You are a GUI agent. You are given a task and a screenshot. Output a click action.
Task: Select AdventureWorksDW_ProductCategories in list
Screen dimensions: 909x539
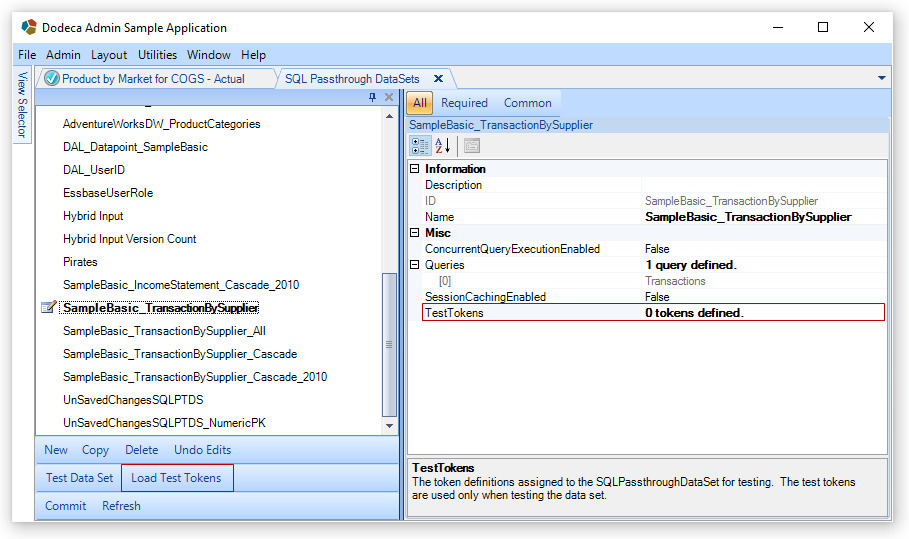pos(162,123)
